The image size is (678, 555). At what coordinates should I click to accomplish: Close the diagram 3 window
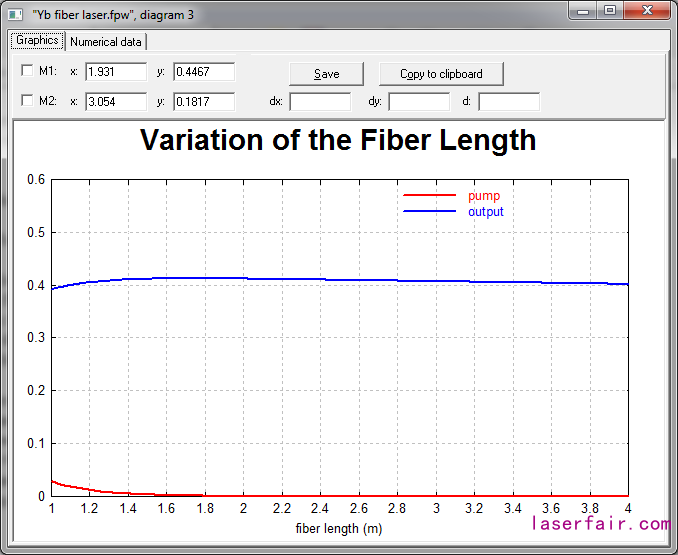(x=647, y=10)
